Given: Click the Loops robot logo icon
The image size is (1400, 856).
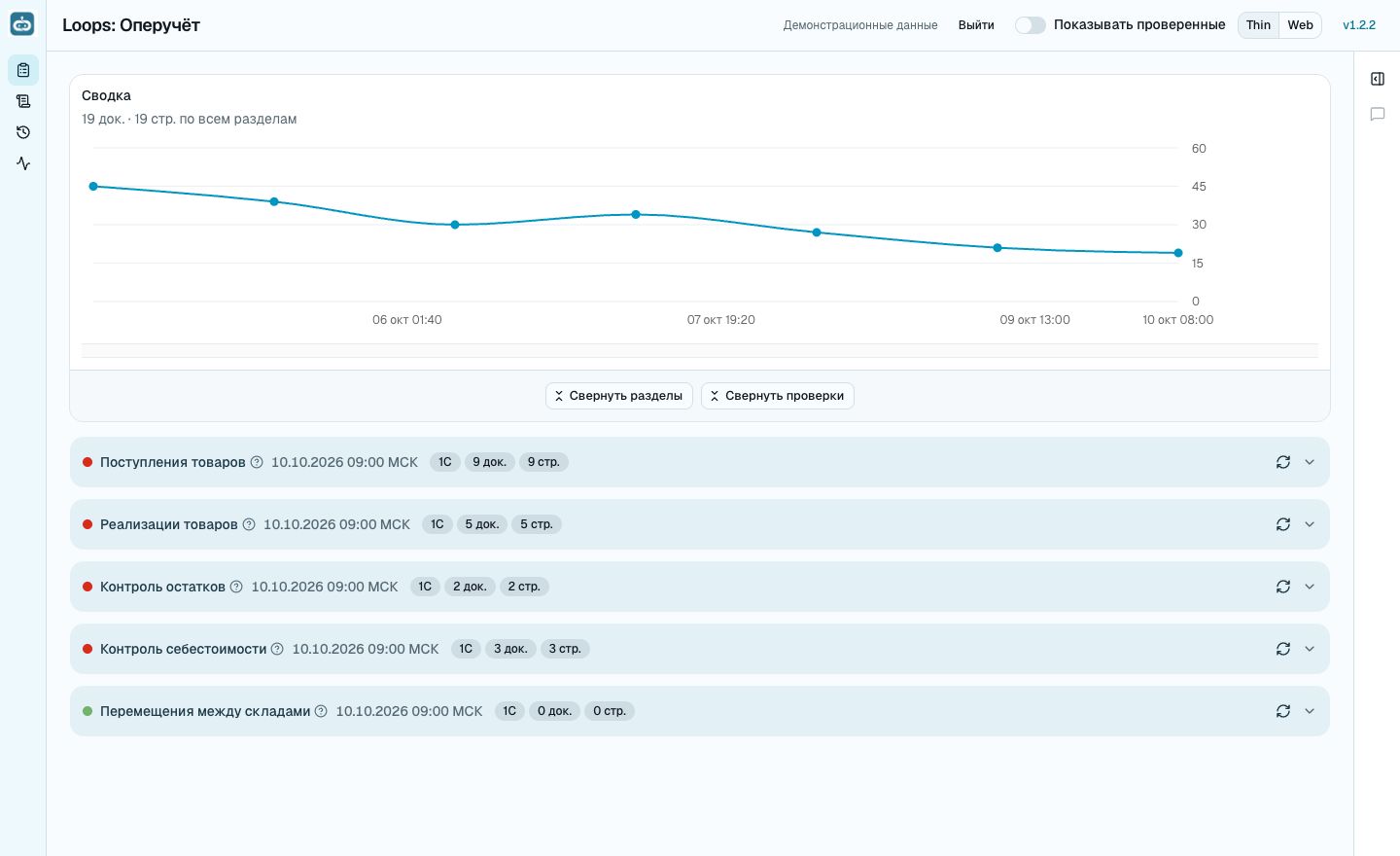Looking at the screenshot, I should coord(22,24).
